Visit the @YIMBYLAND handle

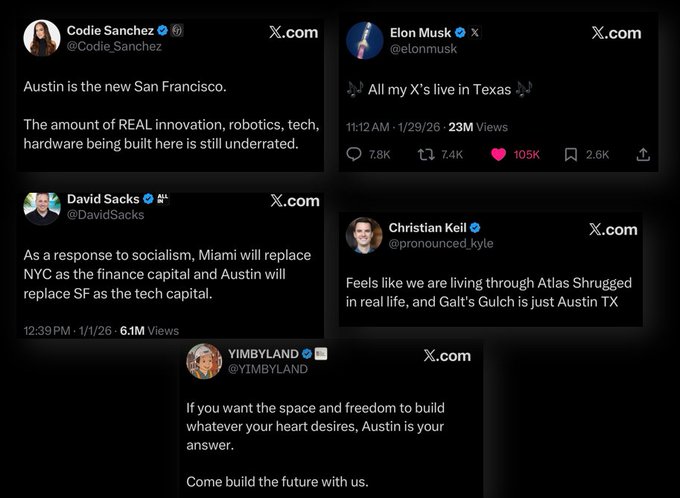click(268, 369)
